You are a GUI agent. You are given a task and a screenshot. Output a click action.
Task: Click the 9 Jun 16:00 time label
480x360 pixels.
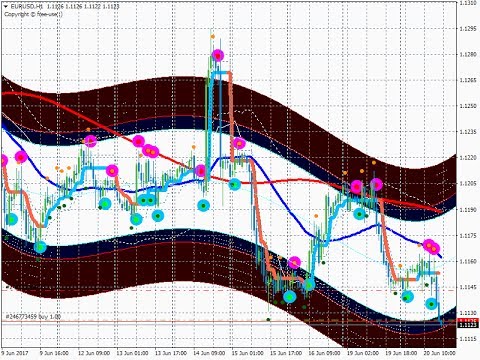tap(54, 353)
